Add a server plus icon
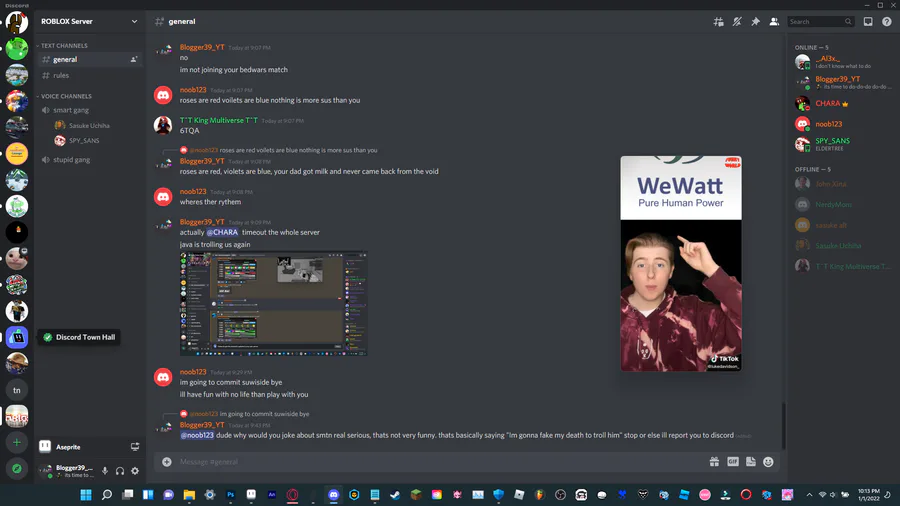 [17, 442]
